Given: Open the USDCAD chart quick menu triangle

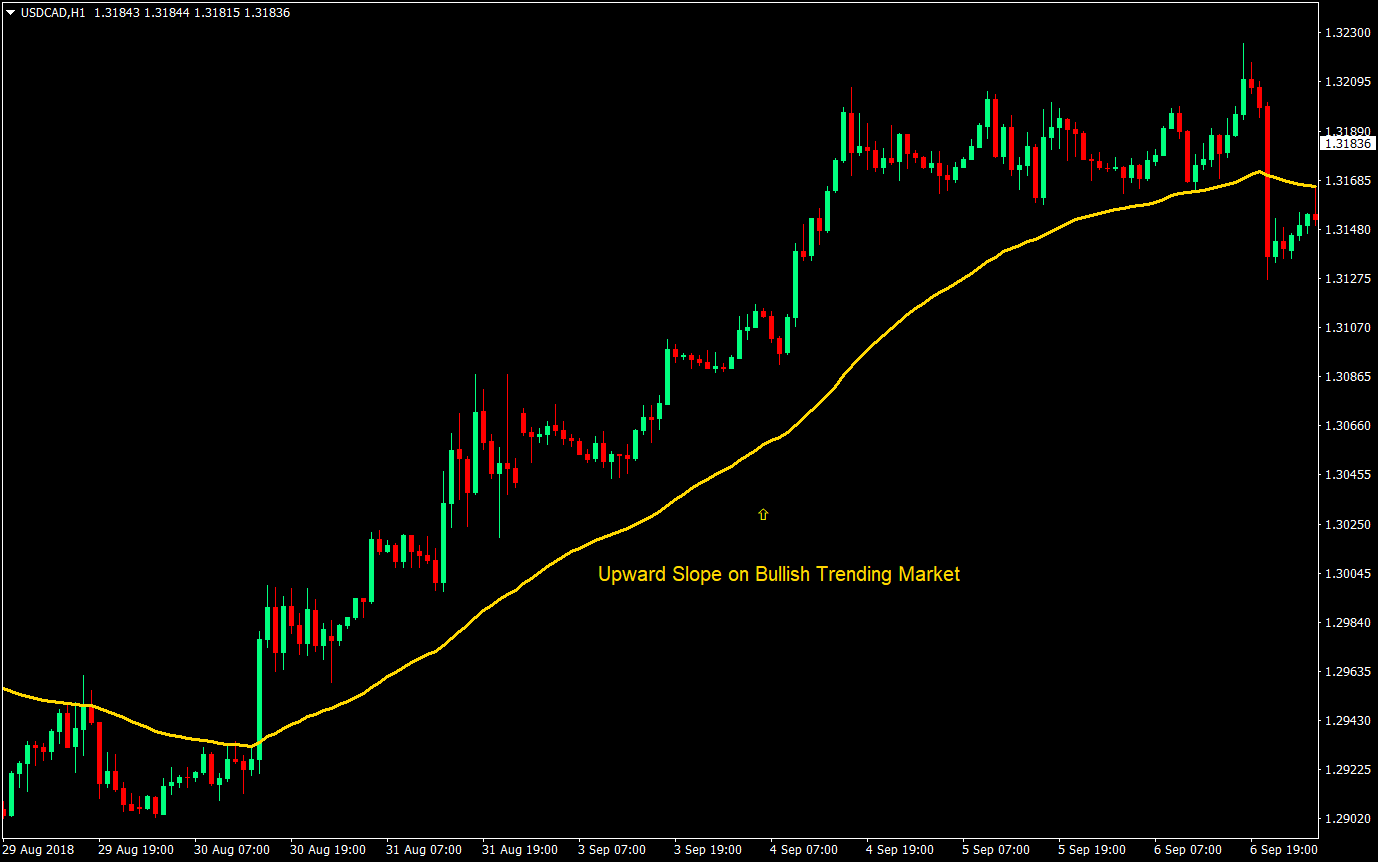Looking at the screenshot, I should point(10,14).
